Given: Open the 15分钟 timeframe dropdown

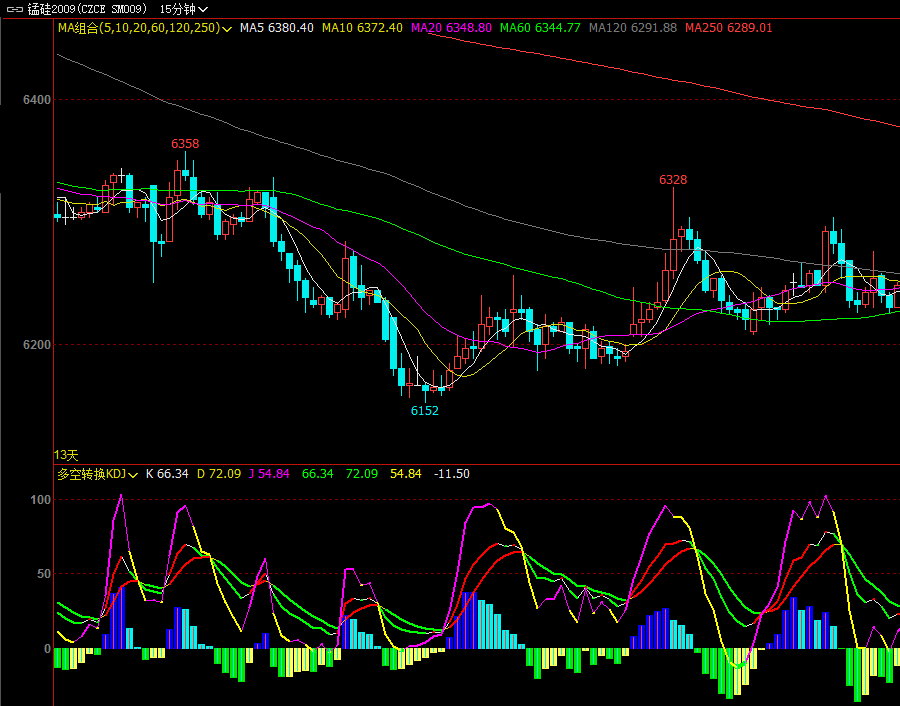Looking at the screenshot, I should click(184, 9).
